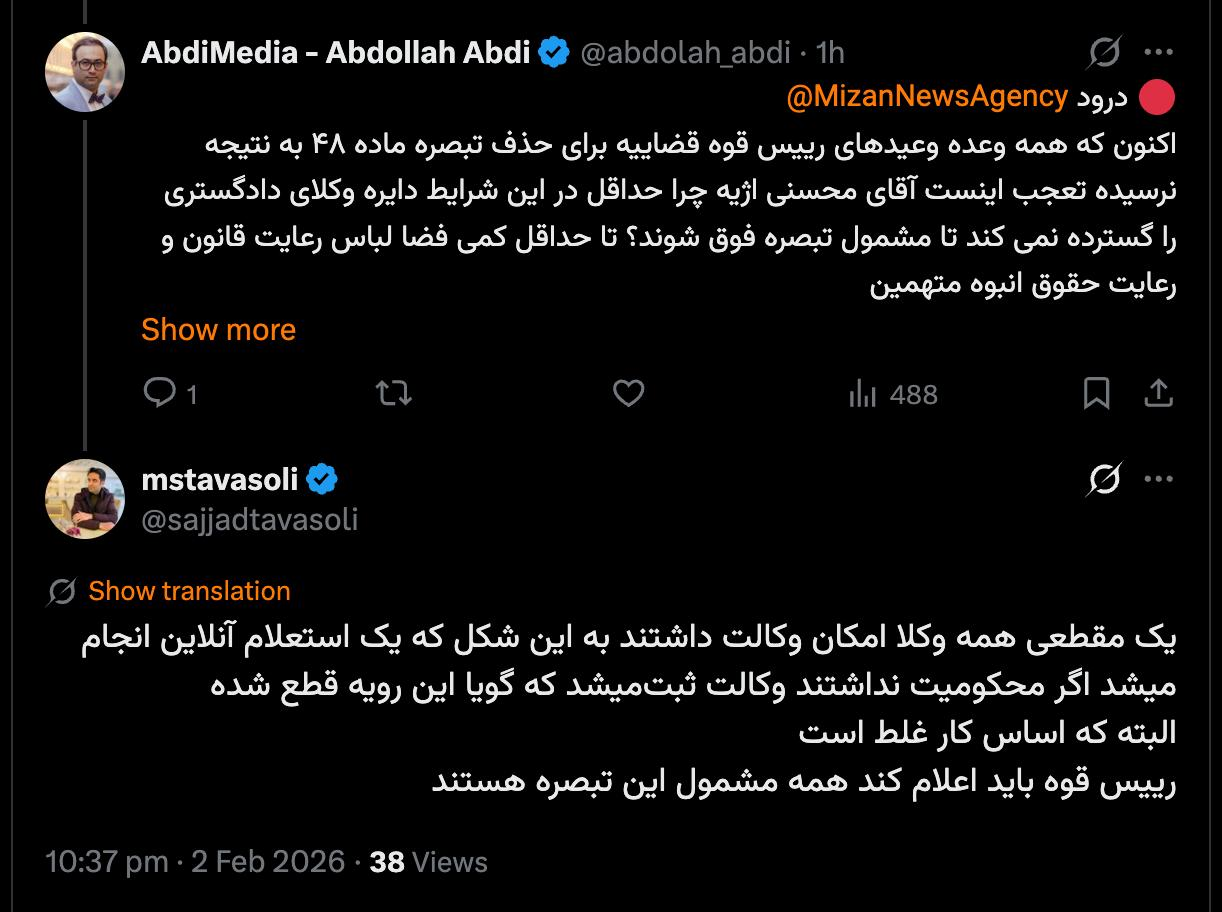The height and width of the screenshot is (912, 1222).
Task: Share Abdollah Abdi's post
Action: pyautogui.click(x=1158, y=394)
